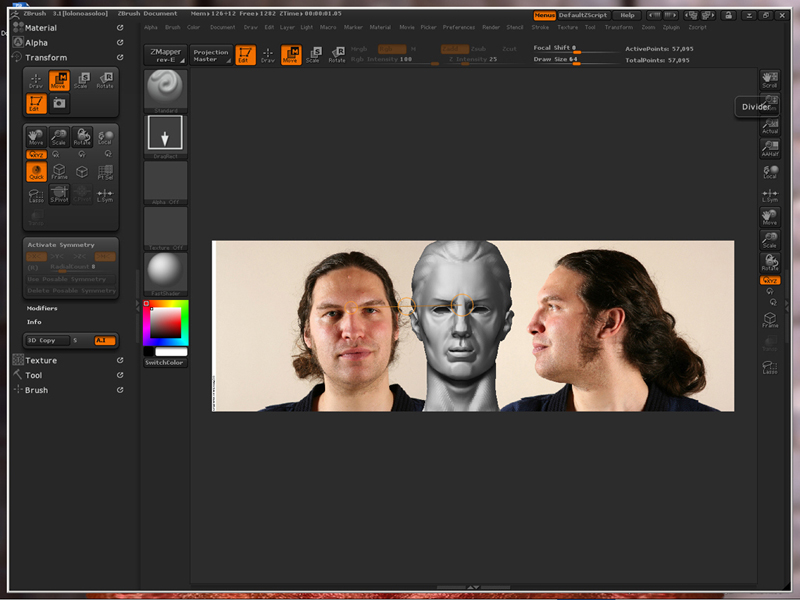Open the Zplugin menu
This screenshot has height=600, width=800.
pos(671,27)
